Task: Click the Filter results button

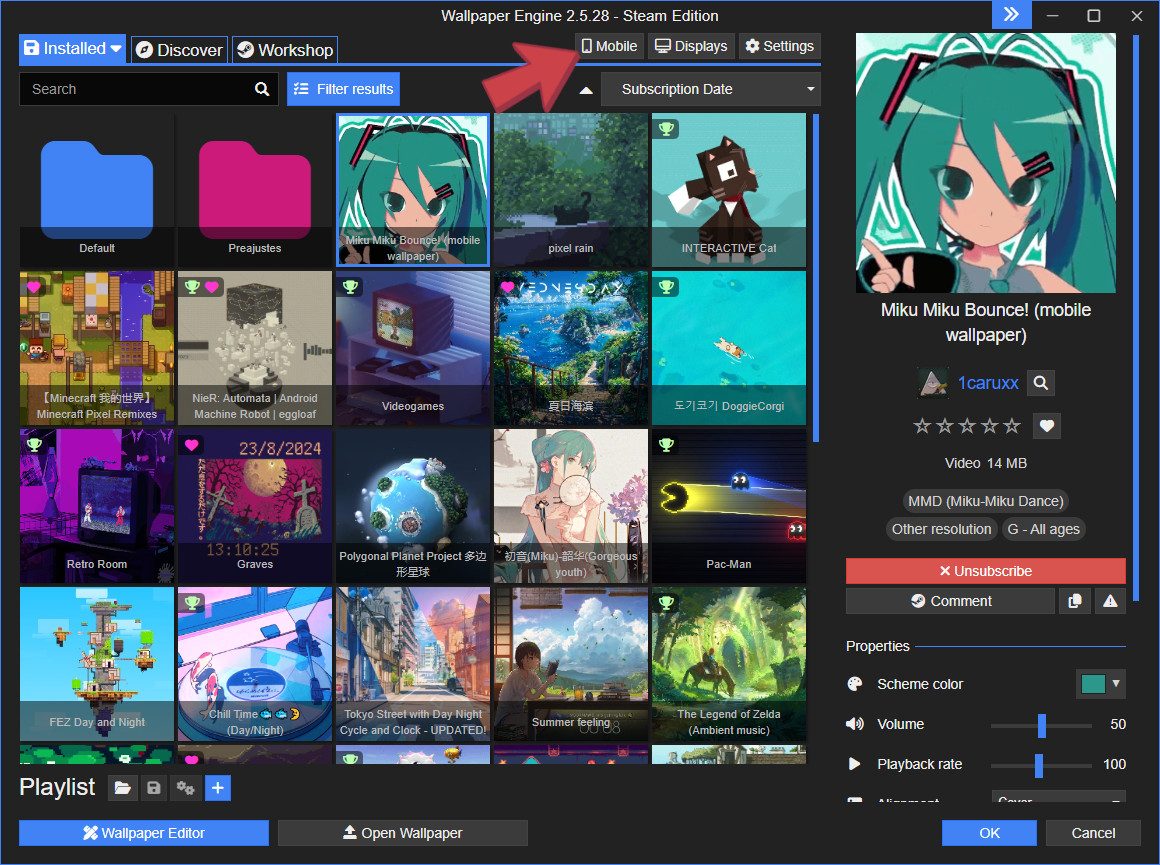Action: click(343, 89)
